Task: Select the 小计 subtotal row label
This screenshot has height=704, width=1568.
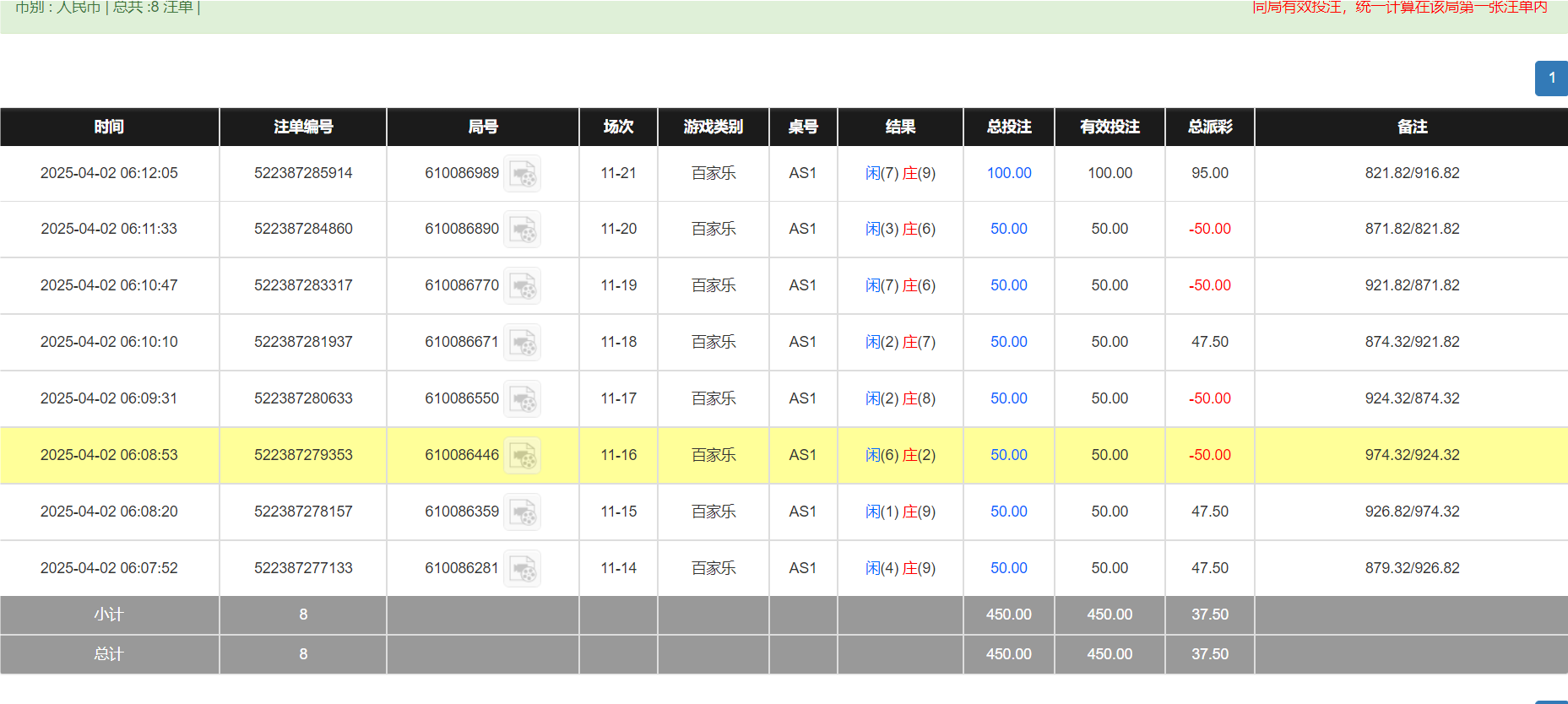Action: pos(109,615)
